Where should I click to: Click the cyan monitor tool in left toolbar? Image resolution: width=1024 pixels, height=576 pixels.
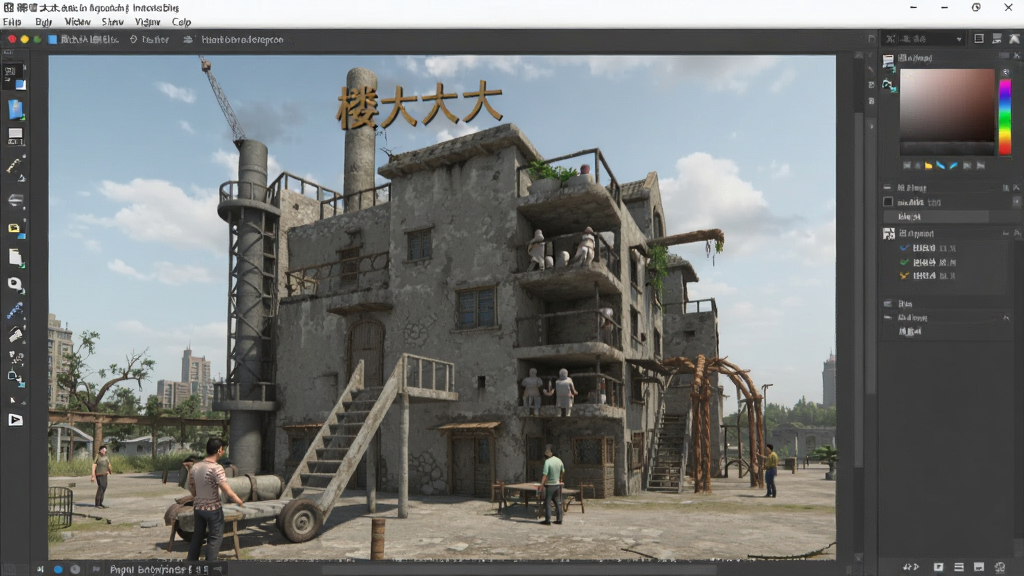coord(16,377)
